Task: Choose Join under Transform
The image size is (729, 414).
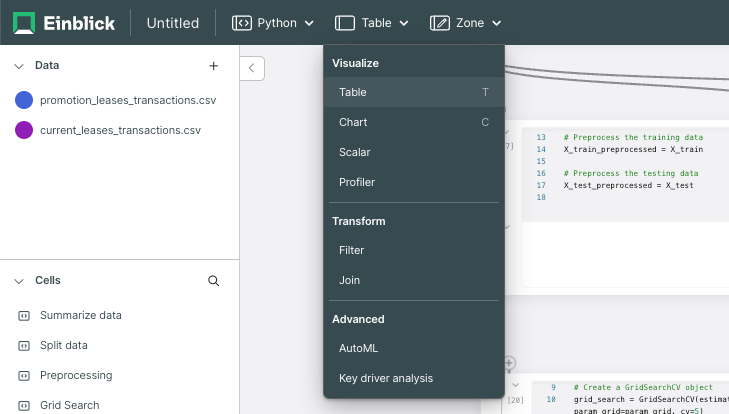Action: pyautogui.click(x=414, y=280)
